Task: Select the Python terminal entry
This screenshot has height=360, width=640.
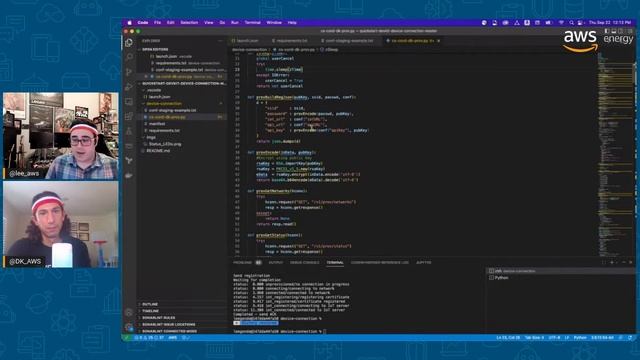Action: (561, 278)
